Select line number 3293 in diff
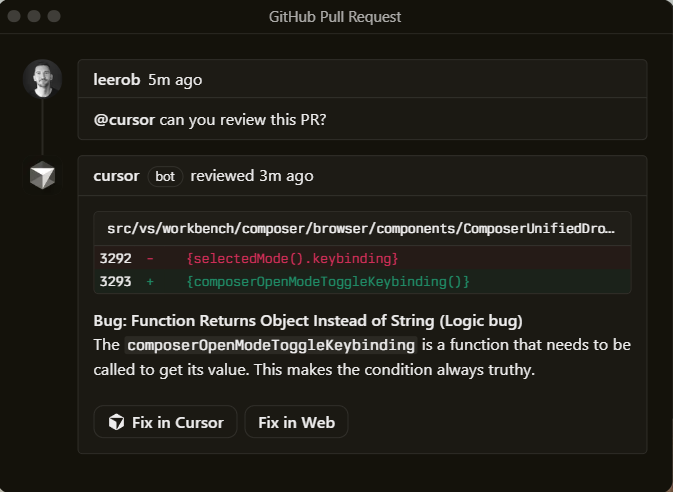673x492 pixels. point(115,282)
